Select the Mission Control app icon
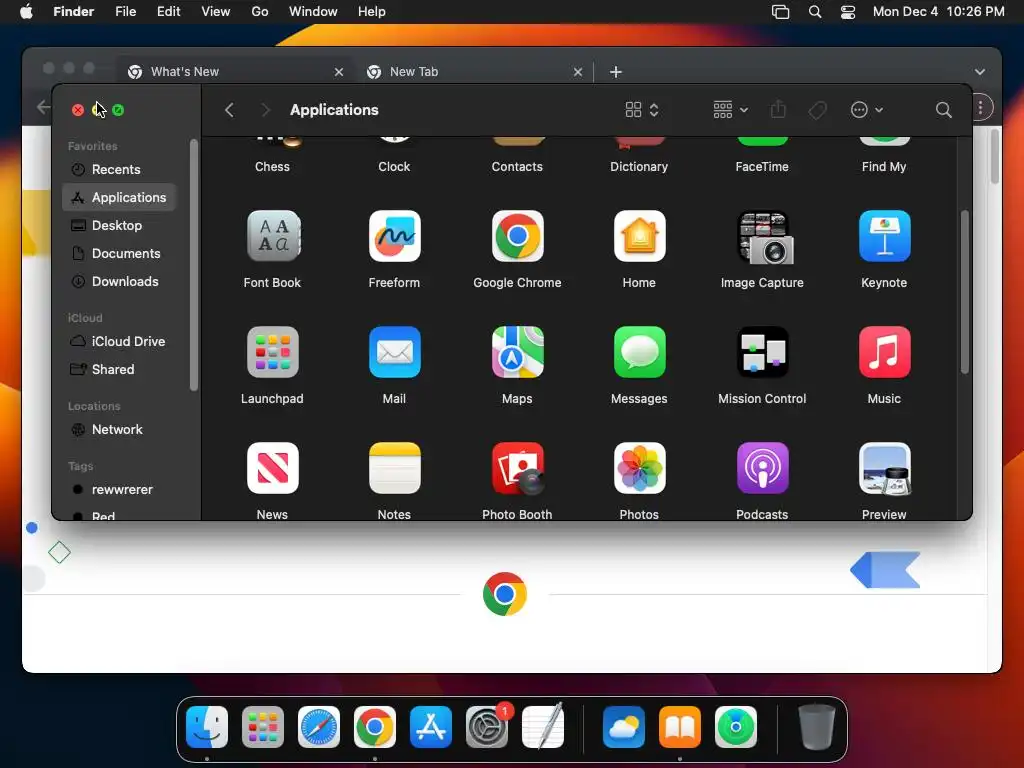Screen dimensions: 1024x768 [762, 352]
